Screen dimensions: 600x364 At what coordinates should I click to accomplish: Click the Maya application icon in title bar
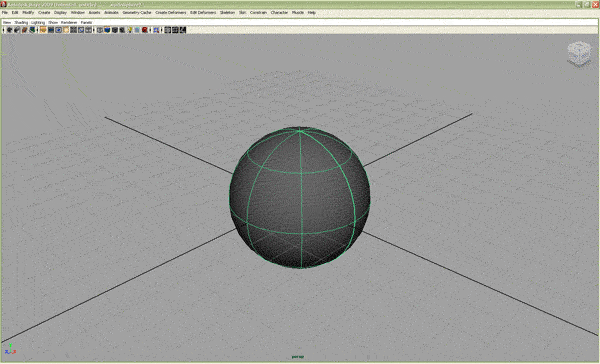coord(3,5)
